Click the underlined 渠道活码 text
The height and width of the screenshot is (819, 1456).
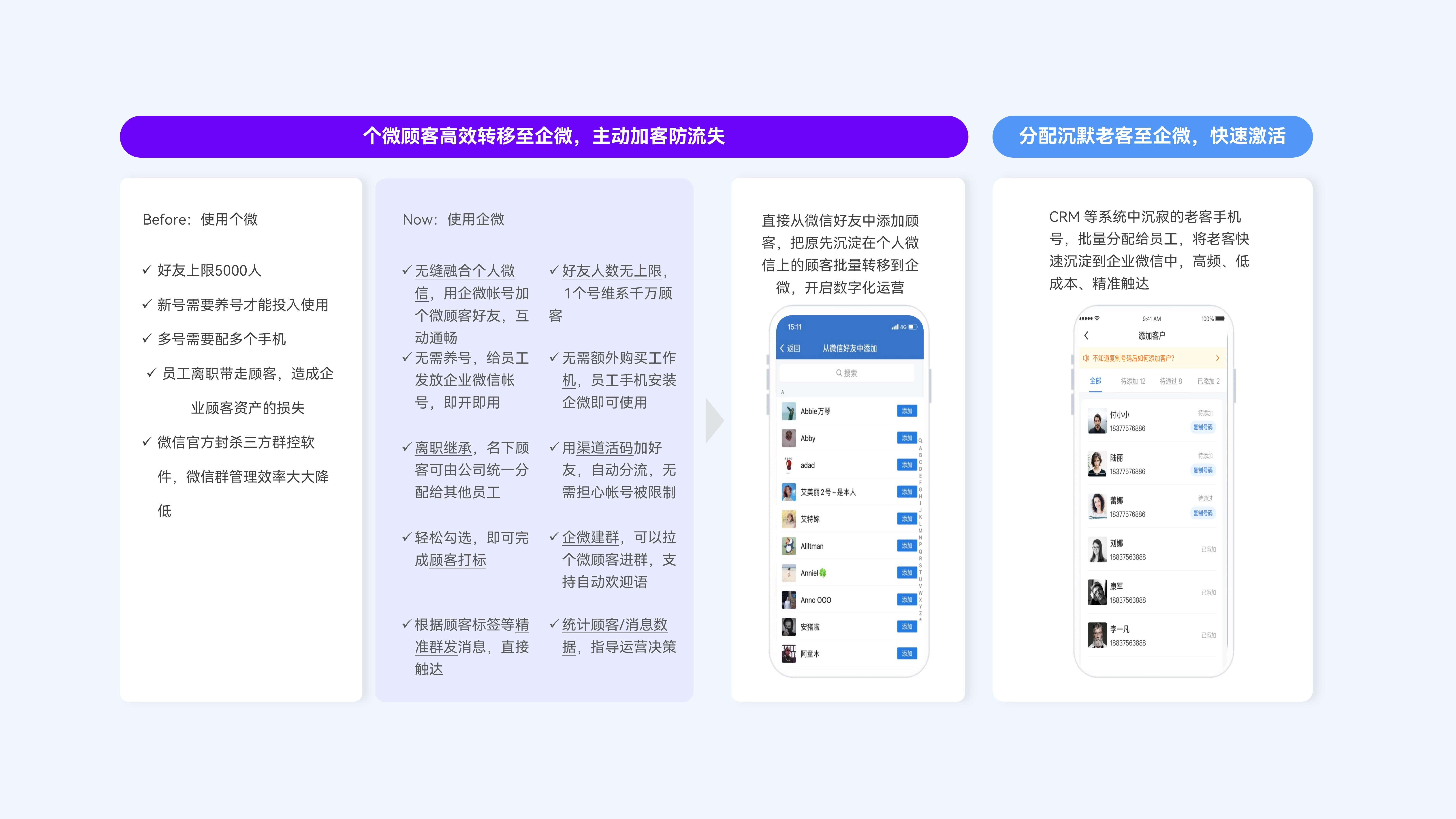605,448
